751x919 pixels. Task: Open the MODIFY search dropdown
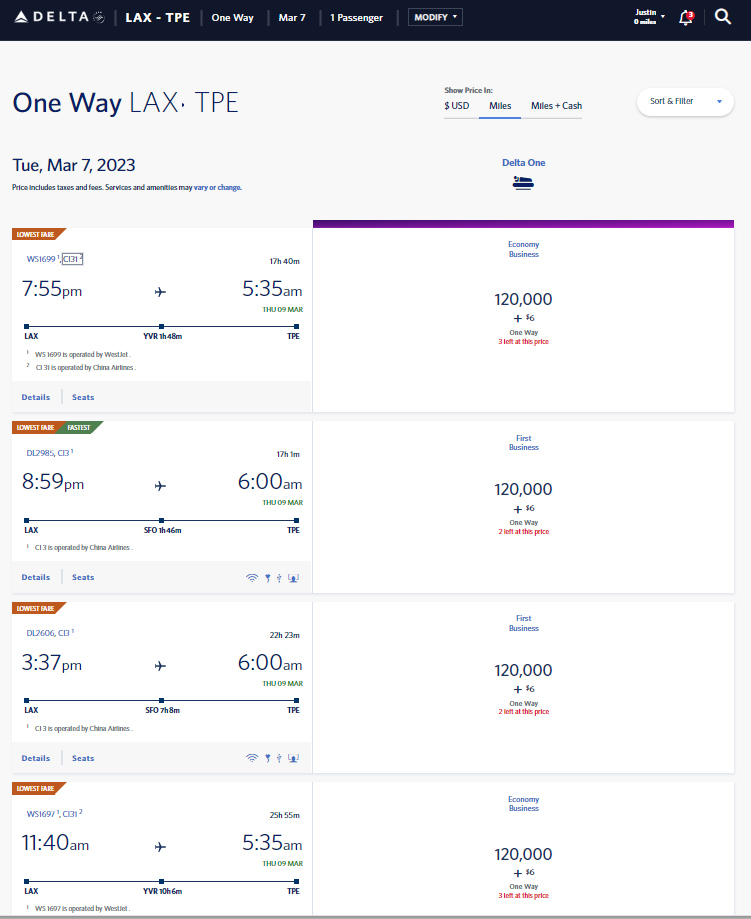(434, 17)
